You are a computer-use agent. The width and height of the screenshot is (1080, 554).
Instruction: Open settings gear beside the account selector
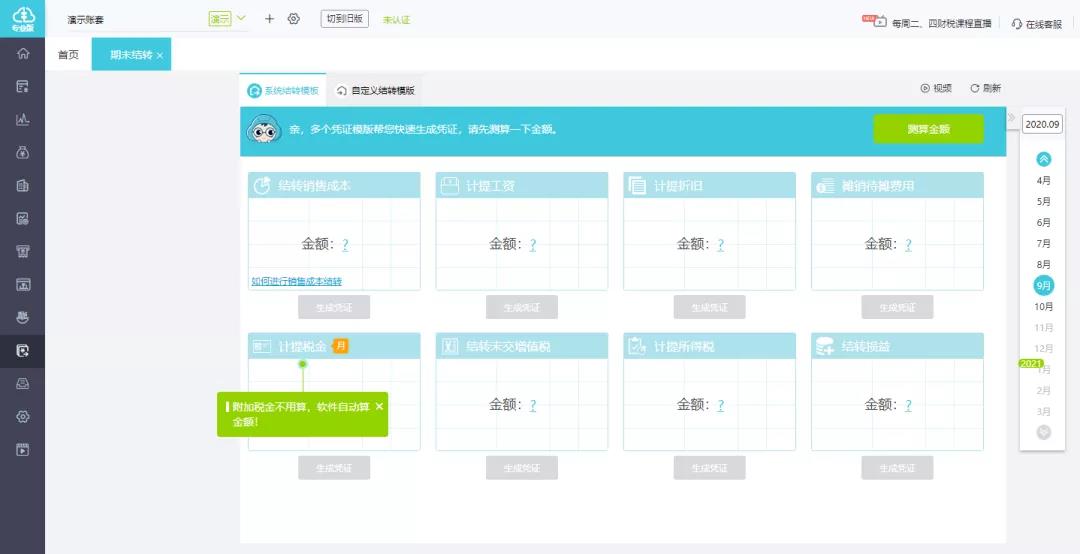pyautogui.click(x=293, y=19)
